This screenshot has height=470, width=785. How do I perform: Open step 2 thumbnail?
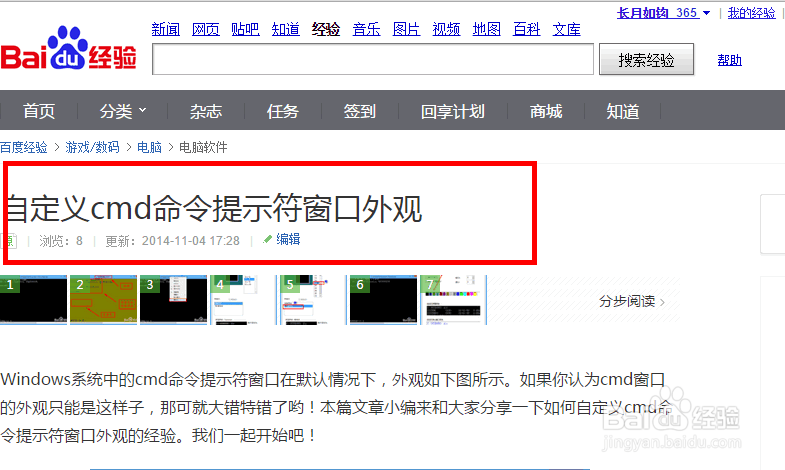point(103,300)
